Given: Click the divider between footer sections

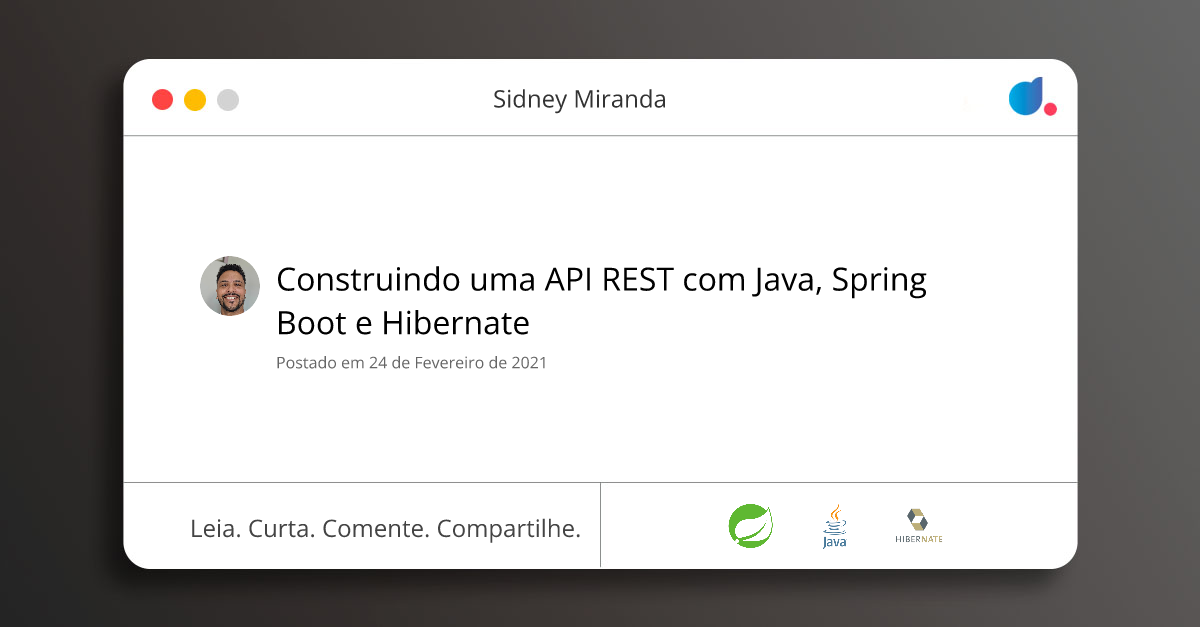Looking at the screenshot, I should [600, 525].
